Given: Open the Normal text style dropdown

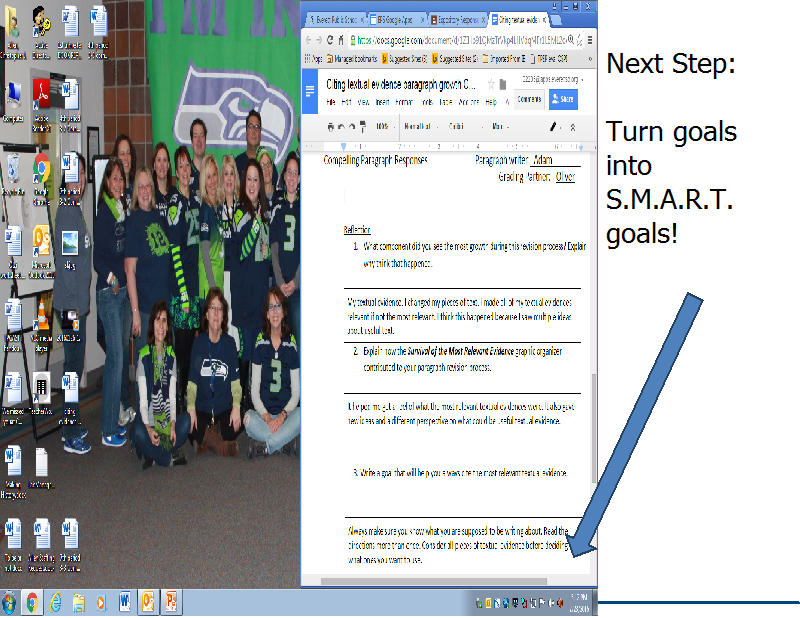Looking at the screenshot, I should [x=421, y=127].
